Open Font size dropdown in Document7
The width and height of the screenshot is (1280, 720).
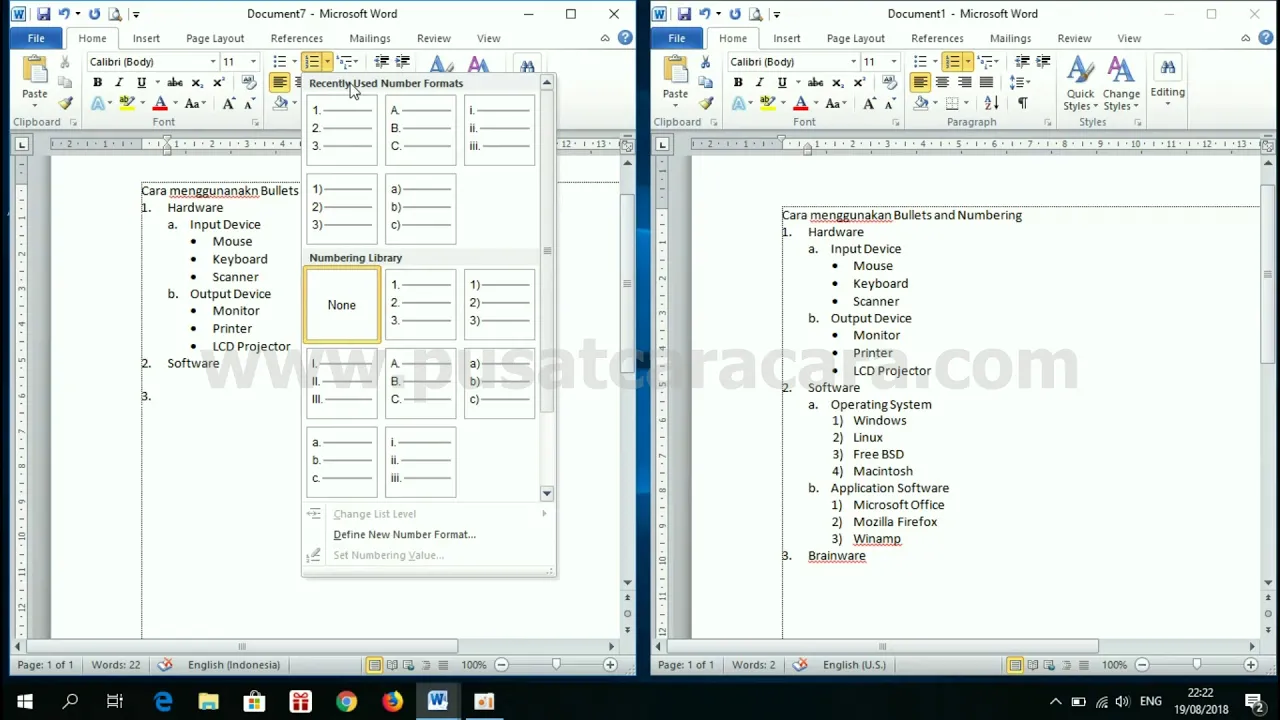(x=253, y=62)
